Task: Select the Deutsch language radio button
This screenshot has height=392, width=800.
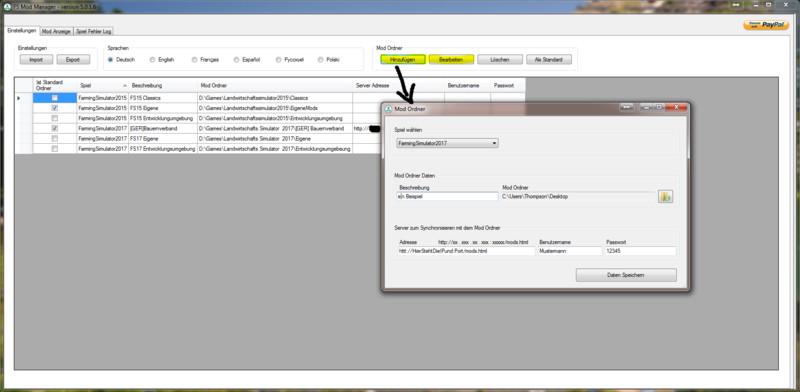Action: click(x=110, y=60)
